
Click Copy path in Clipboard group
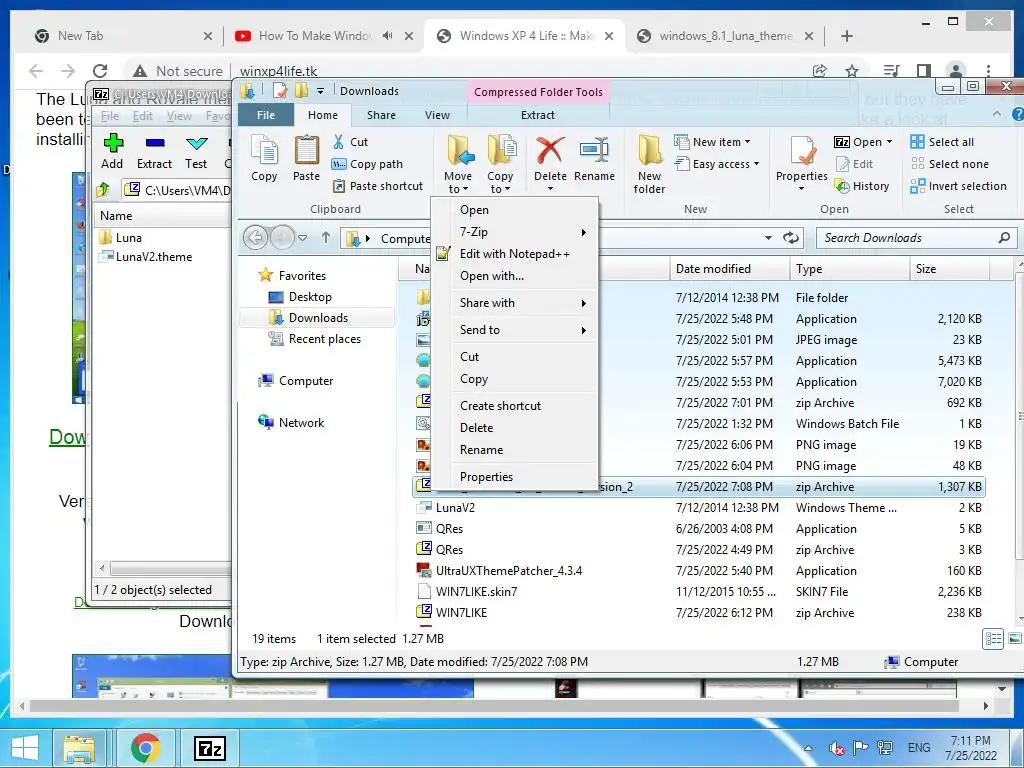pos(367,164)
